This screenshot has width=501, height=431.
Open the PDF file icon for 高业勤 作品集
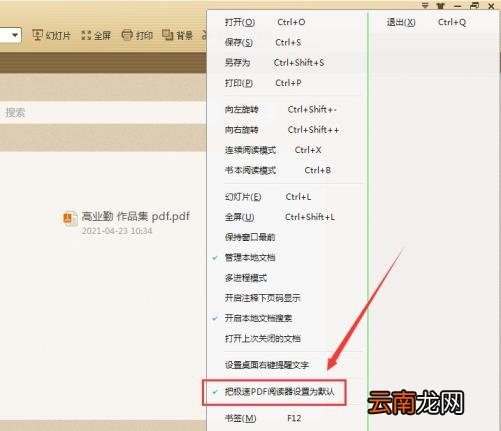pyautogui.click(x=70, y=219)
